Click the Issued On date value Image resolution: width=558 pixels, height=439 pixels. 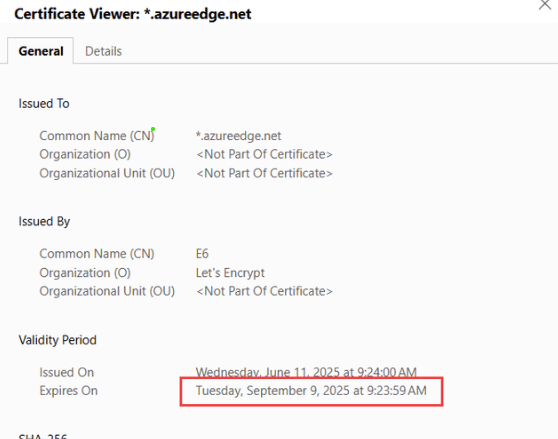click(x=306, y=372)
